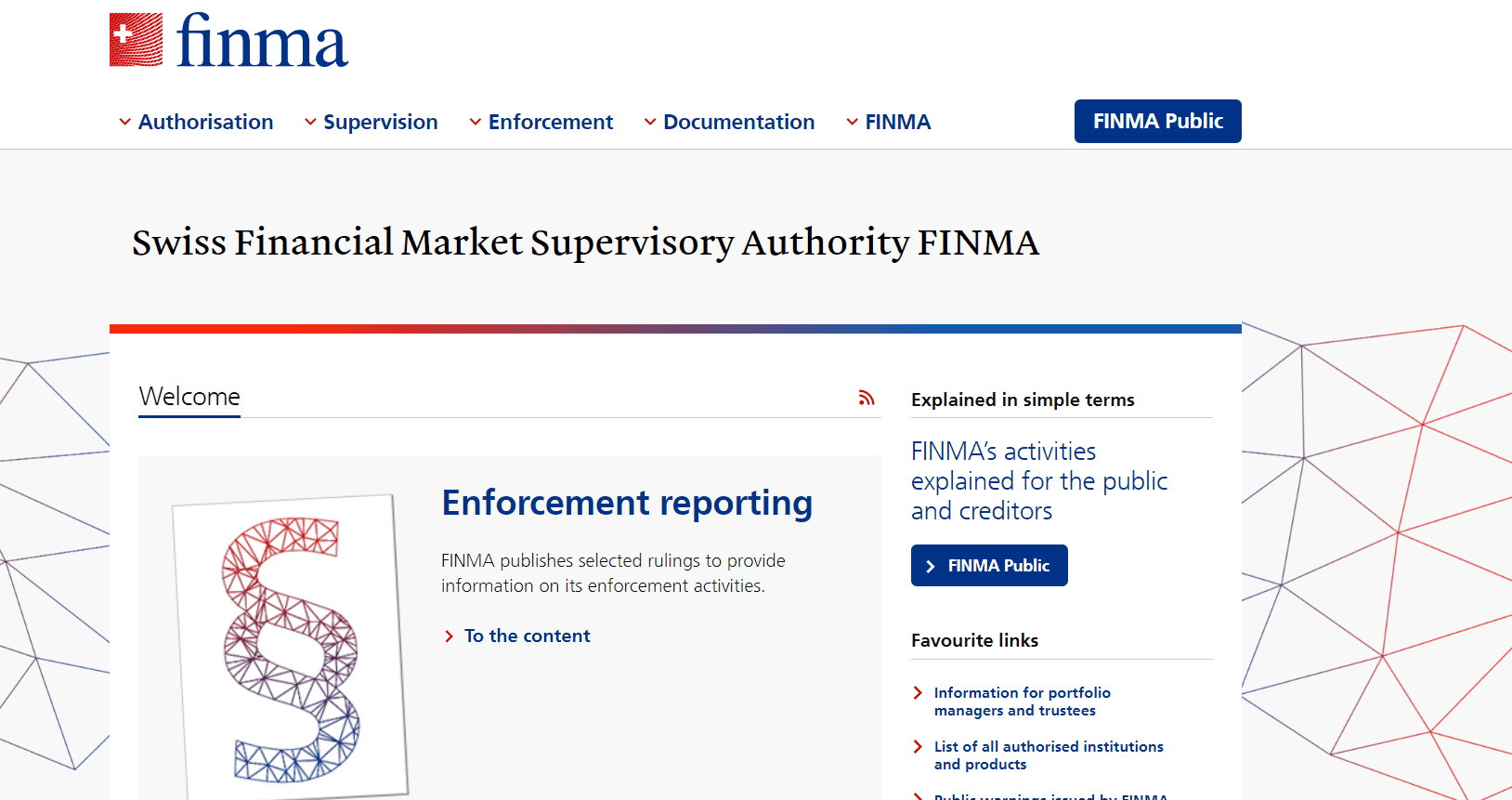Open 'List of all authorised institutions and products'

1049,755
